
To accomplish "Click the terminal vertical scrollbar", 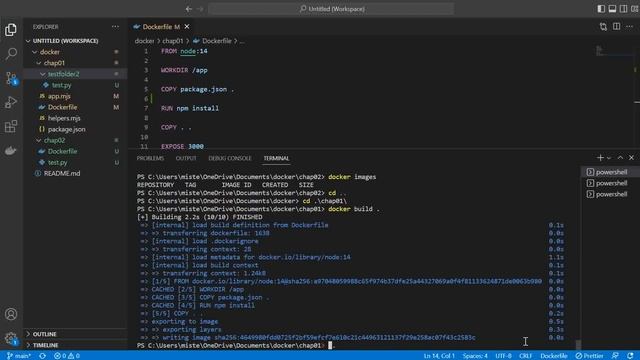I will (578, 344).
